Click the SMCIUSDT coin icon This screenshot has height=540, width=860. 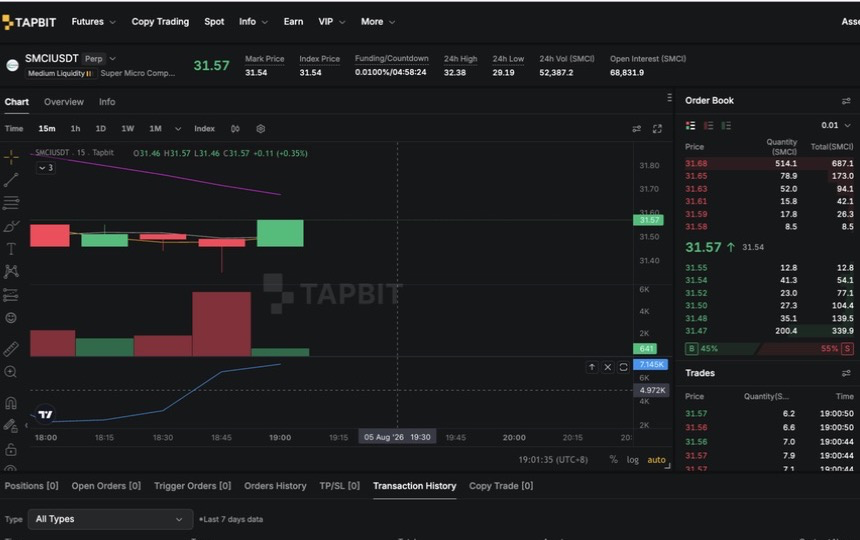coord(12,65)
